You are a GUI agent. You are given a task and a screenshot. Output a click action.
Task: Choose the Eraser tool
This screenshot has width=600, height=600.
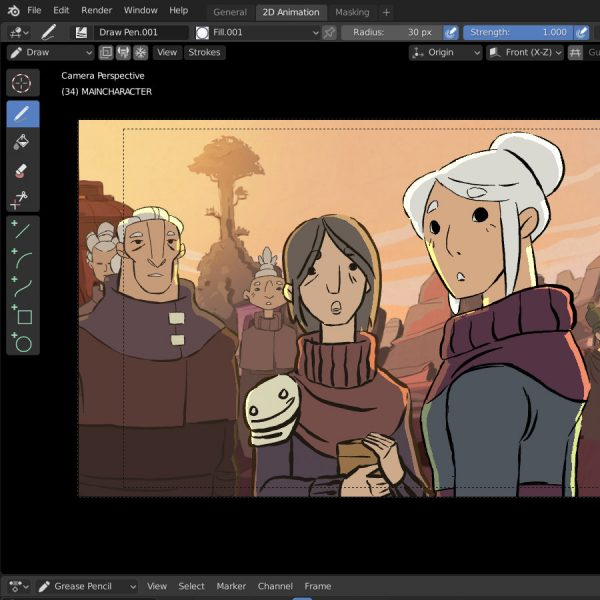[23, 171]
